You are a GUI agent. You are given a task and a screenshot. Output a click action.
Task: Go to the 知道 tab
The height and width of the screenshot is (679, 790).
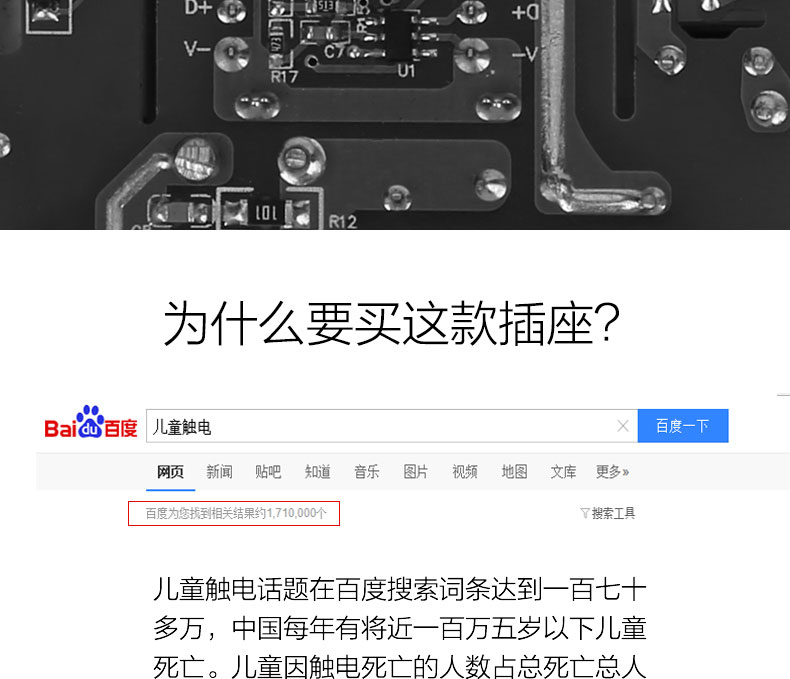point(317,472)
